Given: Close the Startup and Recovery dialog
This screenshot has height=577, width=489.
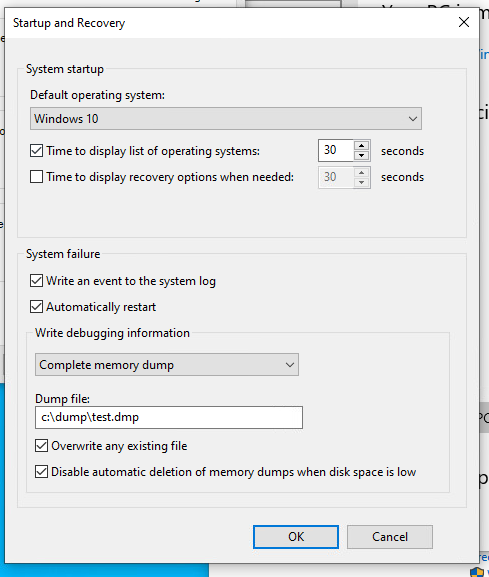Looking at the screenshot, I should click(x=464, y=22).
